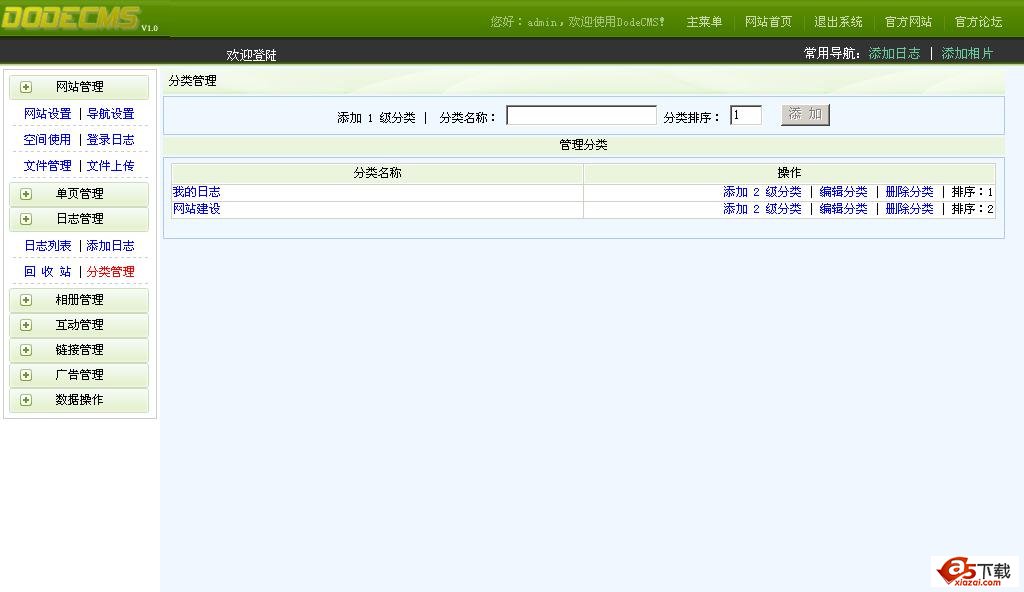Collapse the 网站管理 sidebar section
Viewport: 1024px width, 592px height.
pos(80,87)
